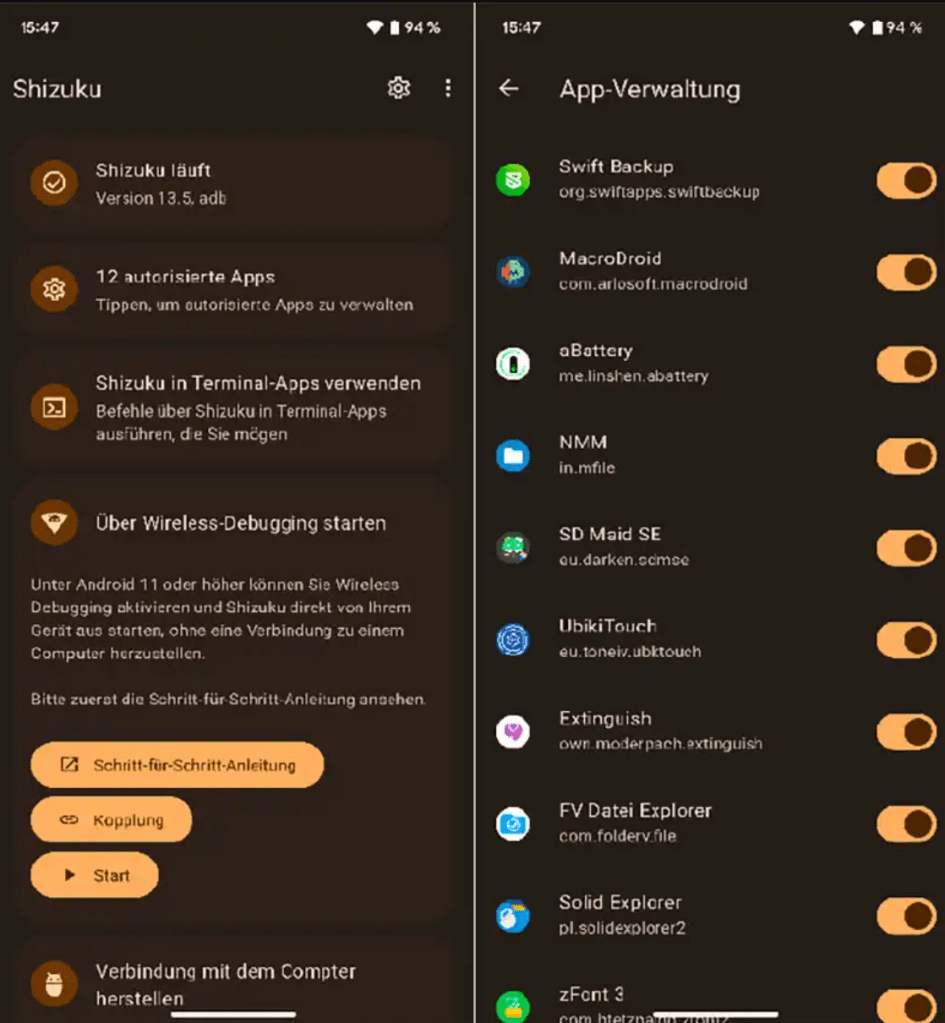The image size is (945, 1023).
Task: Open the 12 autorisierte Apps entry
Action: (235, 289)
